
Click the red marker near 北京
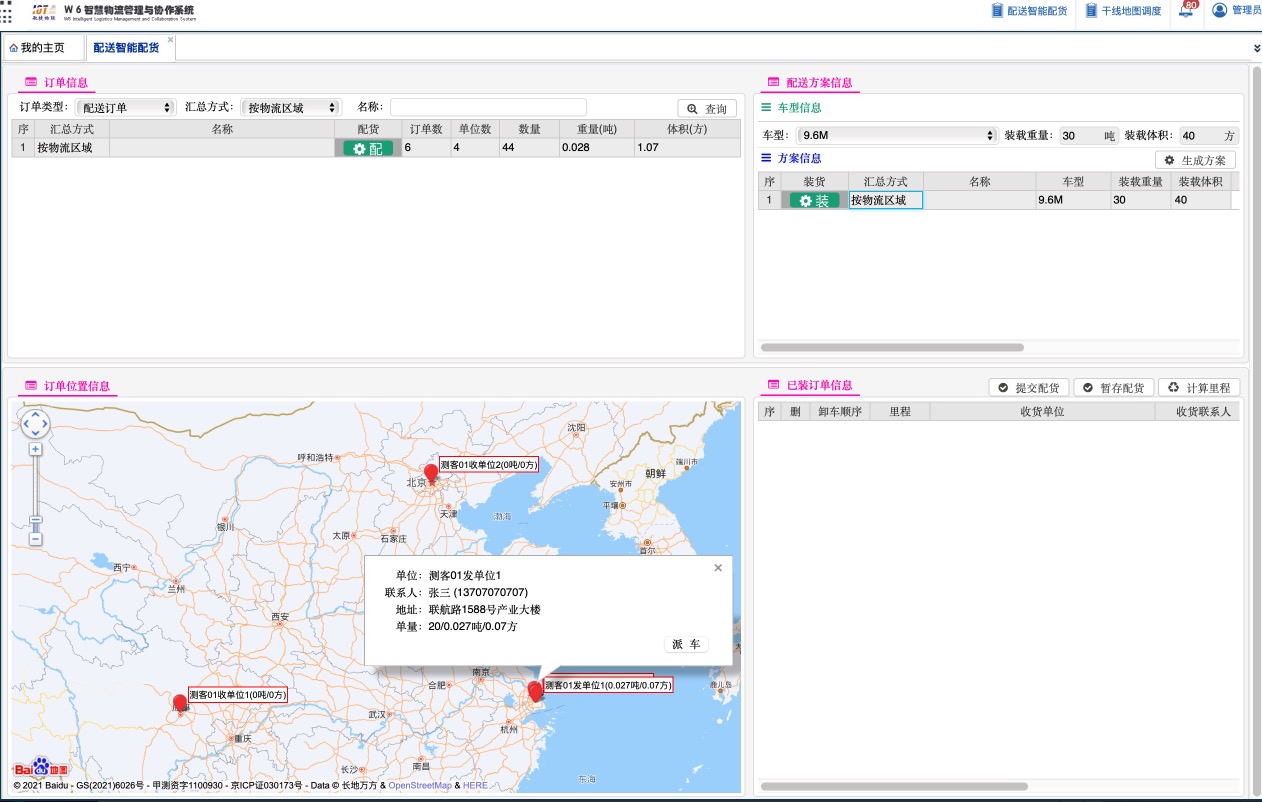point(431,472)
